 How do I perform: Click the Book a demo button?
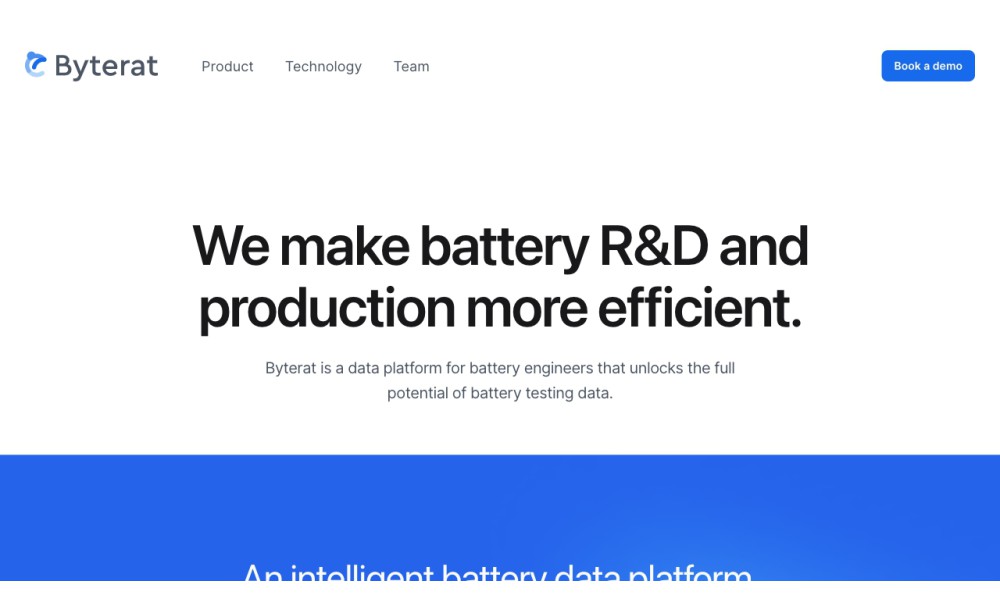[928, 66]
